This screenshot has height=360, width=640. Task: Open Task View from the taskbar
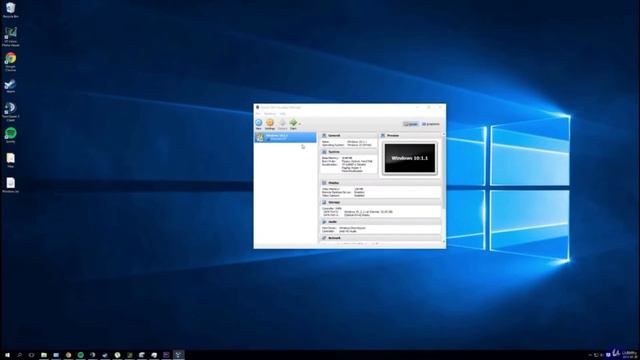point(31,355)
